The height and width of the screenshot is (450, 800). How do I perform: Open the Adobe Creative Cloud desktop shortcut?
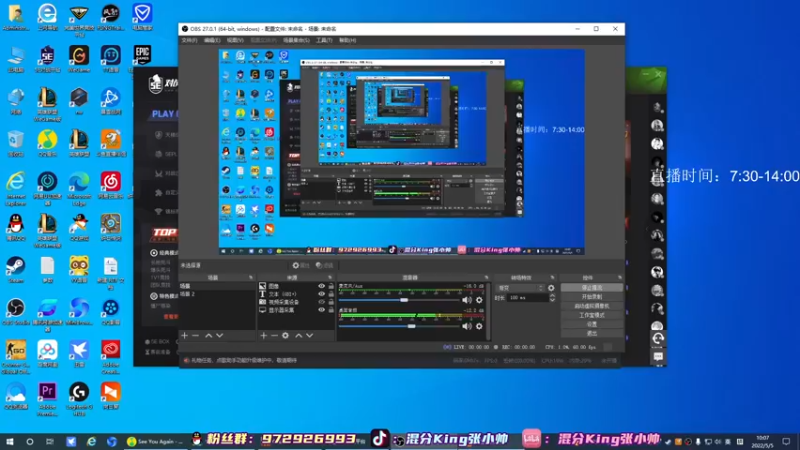coord(111,356)
